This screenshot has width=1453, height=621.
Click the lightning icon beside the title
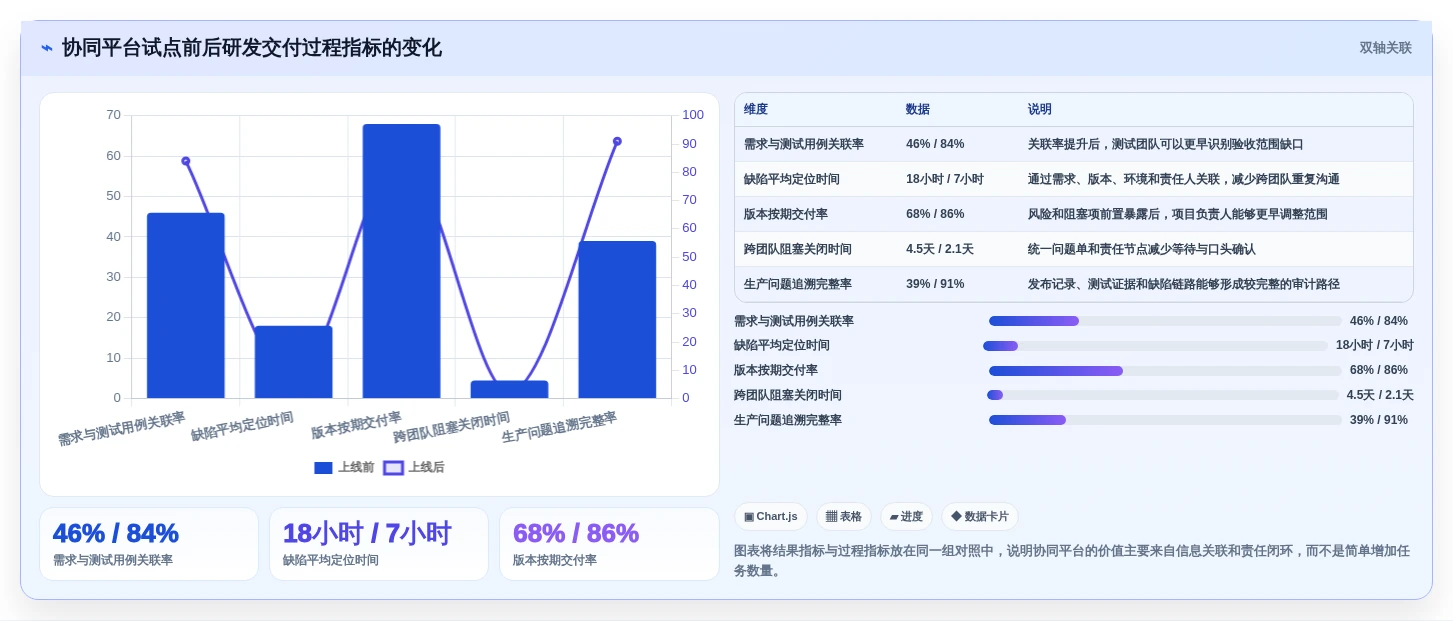tap(47, 48)
